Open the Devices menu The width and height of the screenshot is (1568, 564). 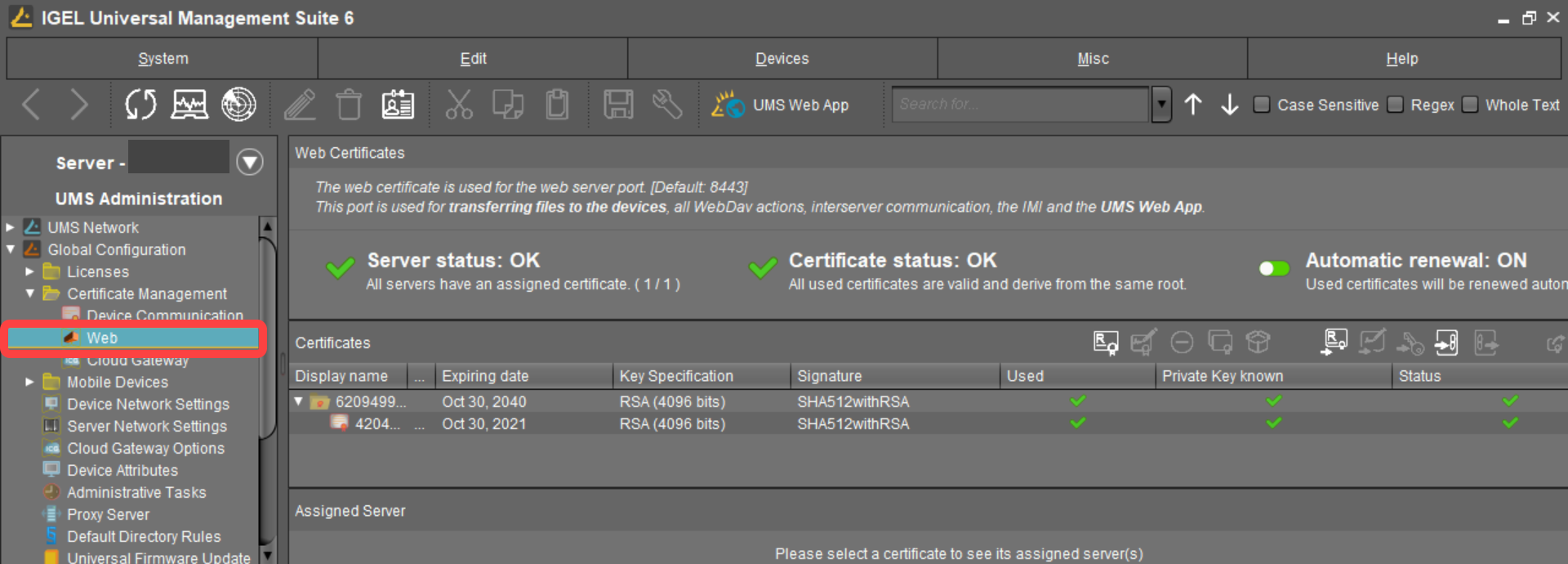[782, 59]
